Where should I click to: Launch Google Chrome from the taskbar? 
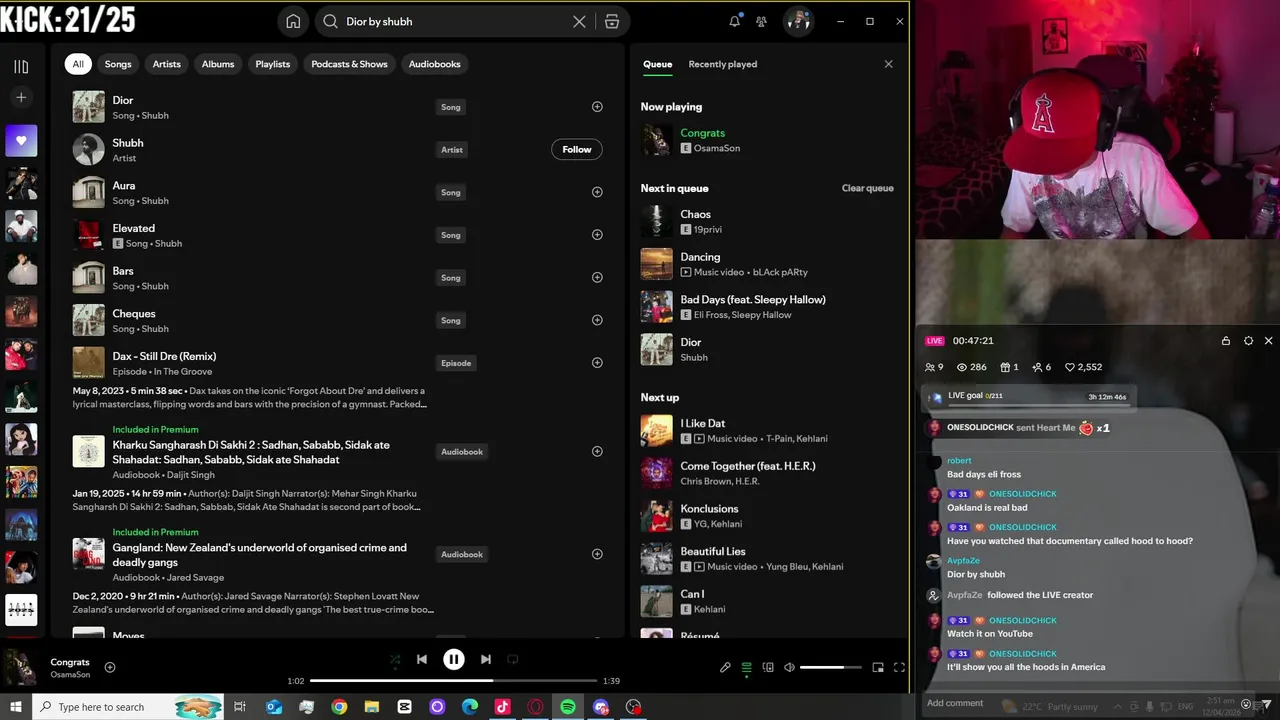tap(339, 707)
